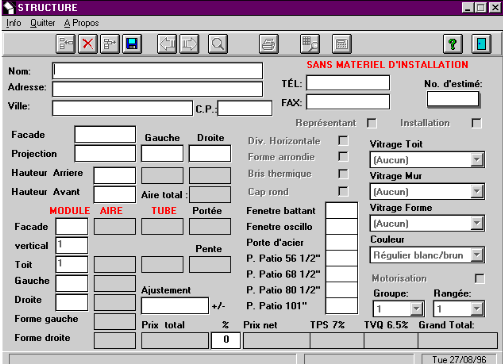Viewport: 503px width, 364px height.
Task: Click the Fenetre oscillo quantity field
Action: click(x=342, y=226)
